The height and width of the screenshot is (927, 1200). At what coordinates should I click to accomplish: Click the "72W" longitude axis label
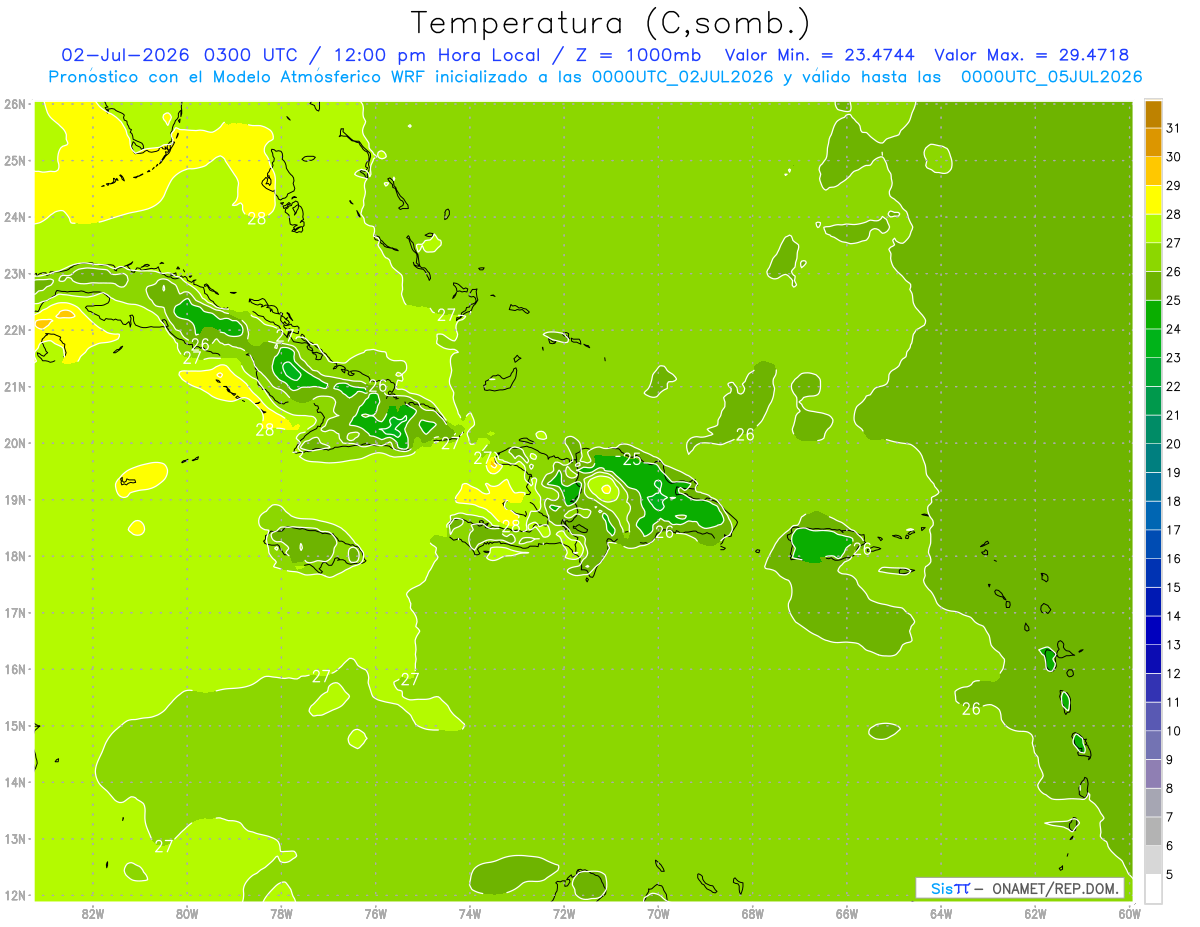coord(564,913)
